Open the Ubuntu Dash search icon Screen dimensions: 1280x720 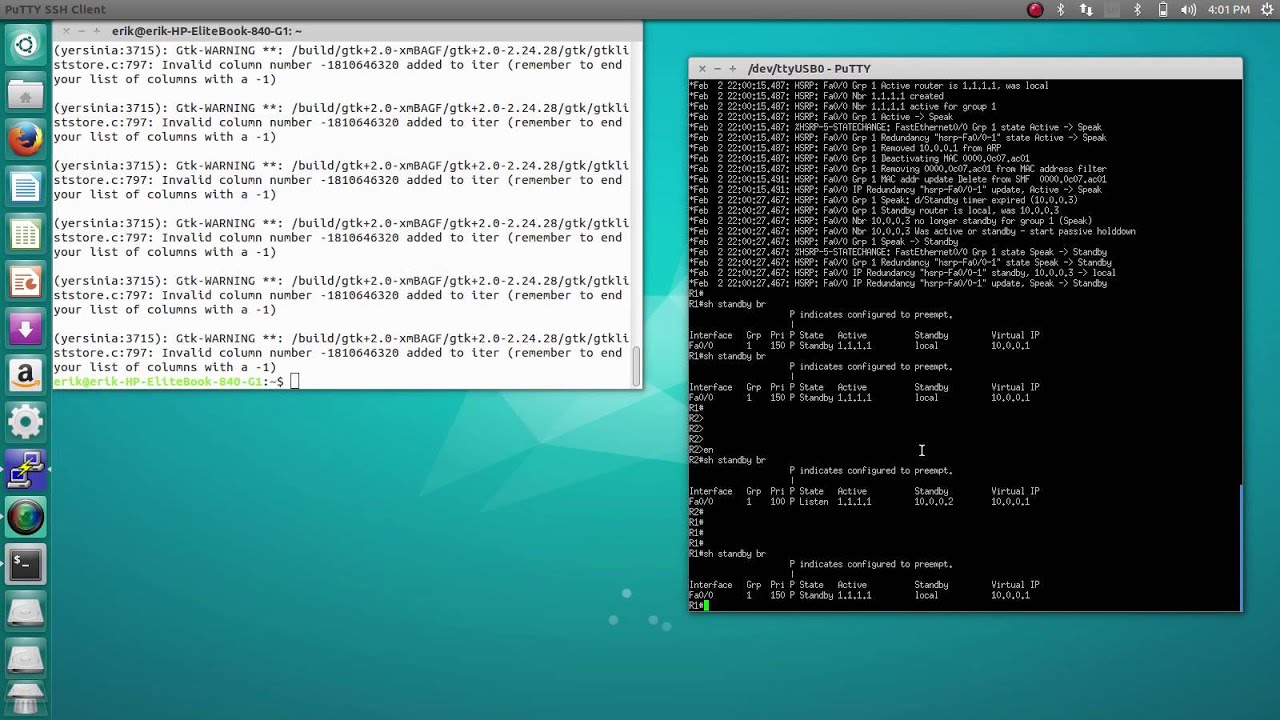[25, 46]
